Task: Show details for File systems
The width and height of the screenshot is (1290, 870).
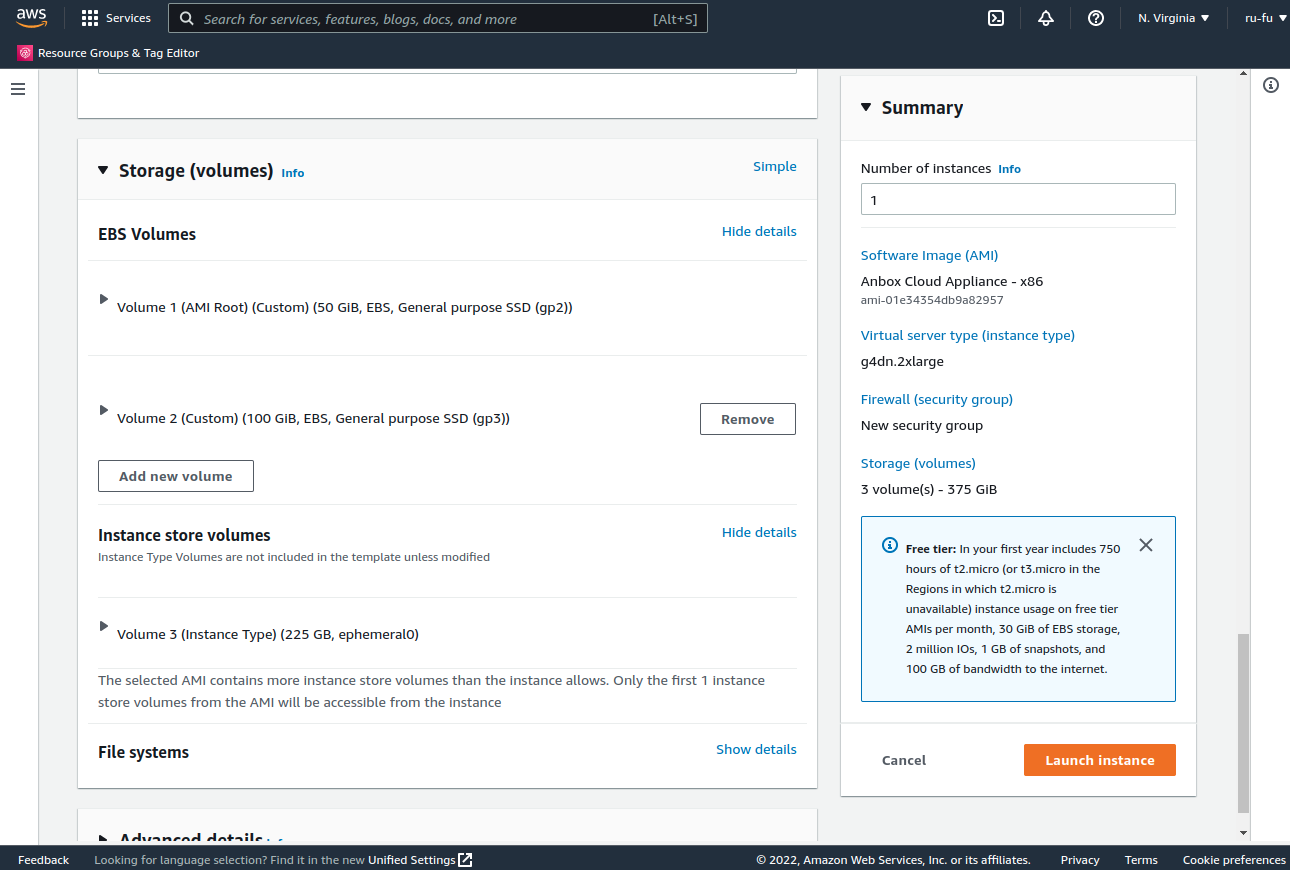Action: (x=756, y=749)
